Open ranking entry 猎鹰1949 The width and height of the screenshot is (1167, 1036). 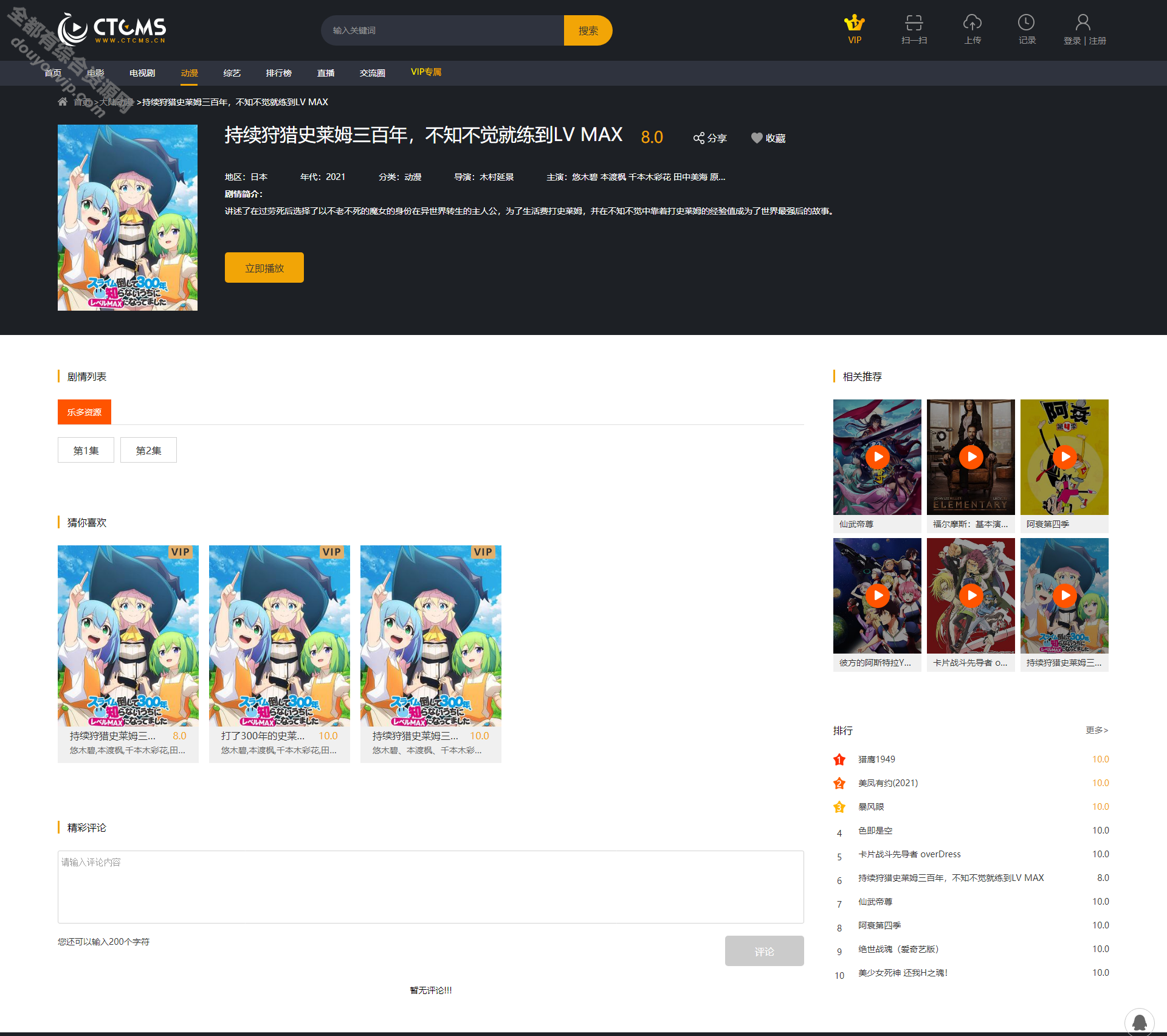point(876,759)
